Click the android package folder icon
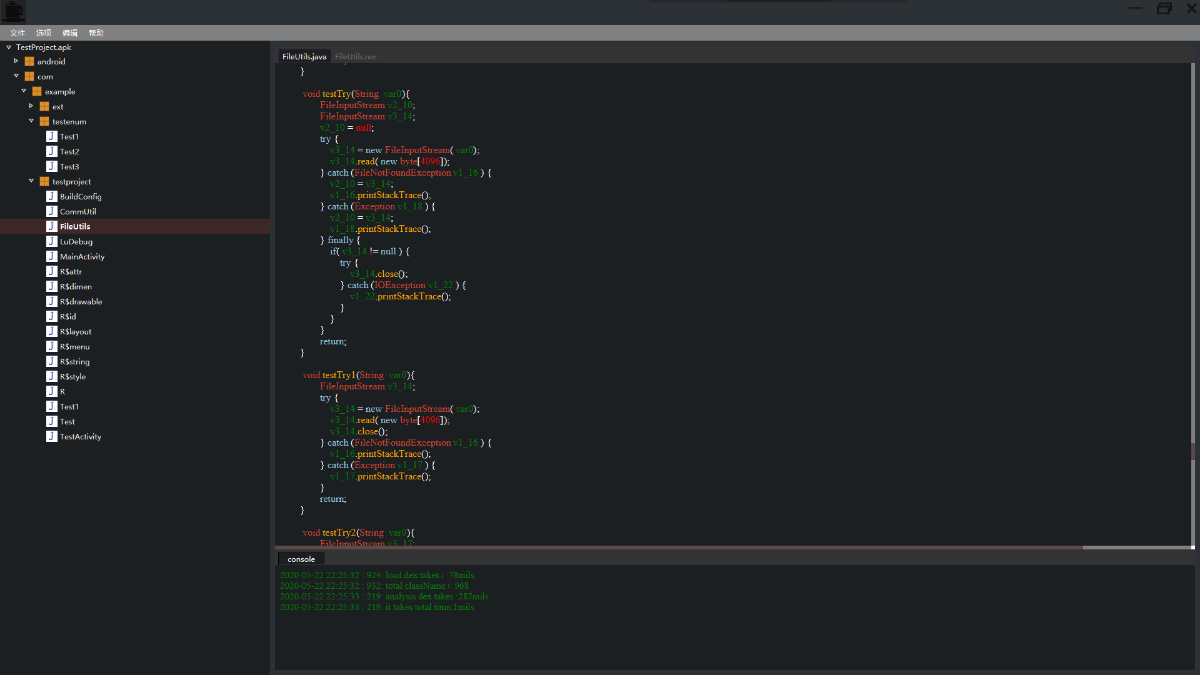This screenshot has width=1200, height=675. click(x=29, y=61)
